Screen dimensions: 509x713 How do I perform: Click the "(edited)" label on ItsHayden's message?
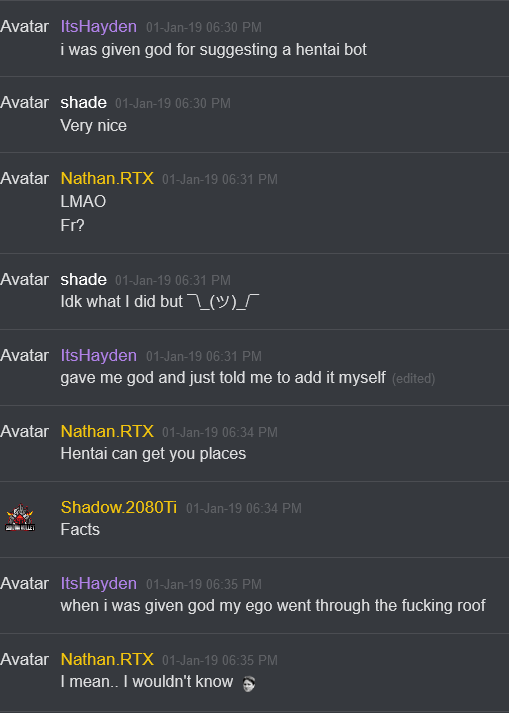pyautogui.click(x=413, y=379)
